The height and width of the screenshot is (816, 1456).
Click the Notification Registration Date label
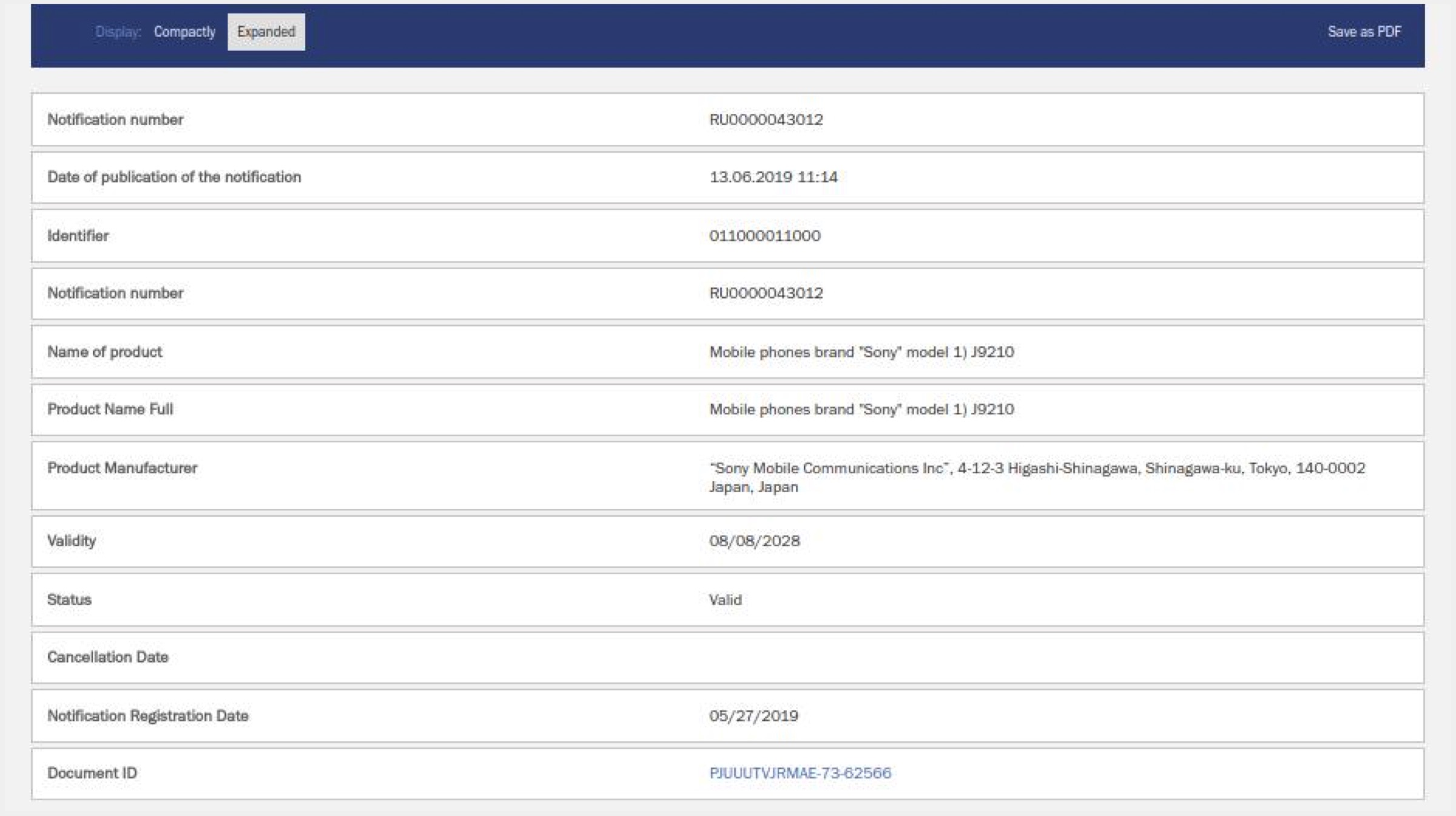(147, 716)
